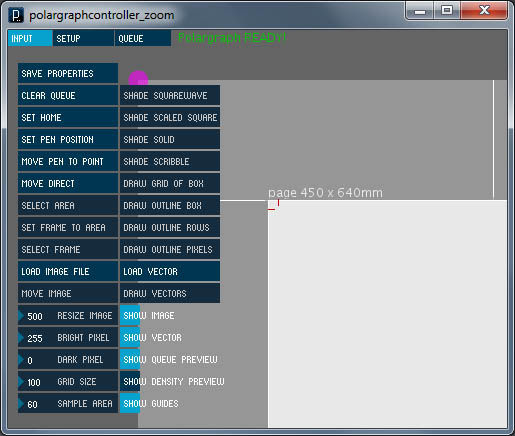Click Set Home button
The height and width of the screenshot is (436, 515).
(68, 117)
